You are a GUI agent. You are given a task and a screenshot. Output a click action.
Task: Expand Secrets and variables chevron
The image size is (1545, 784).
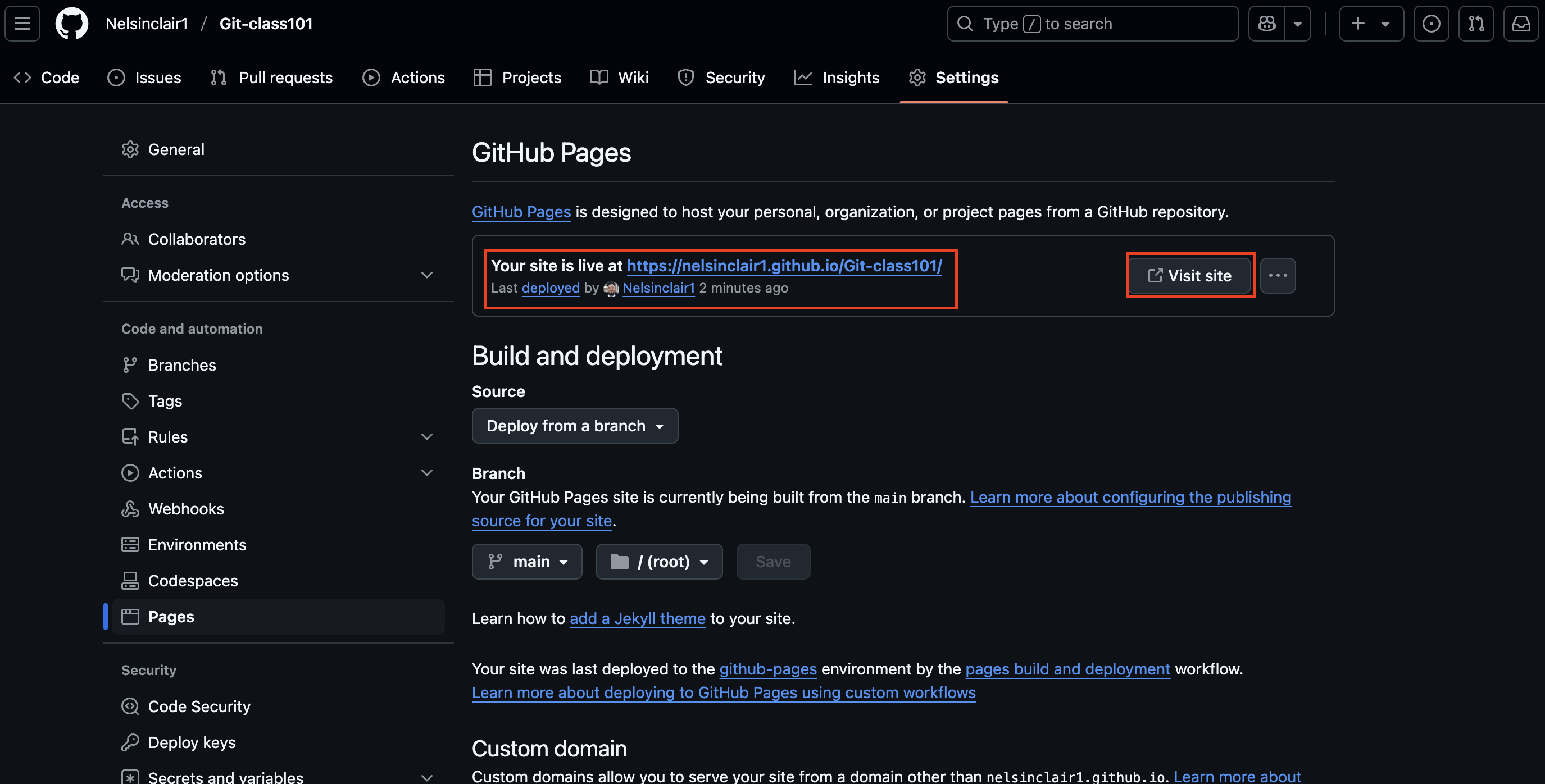point(426,777)
